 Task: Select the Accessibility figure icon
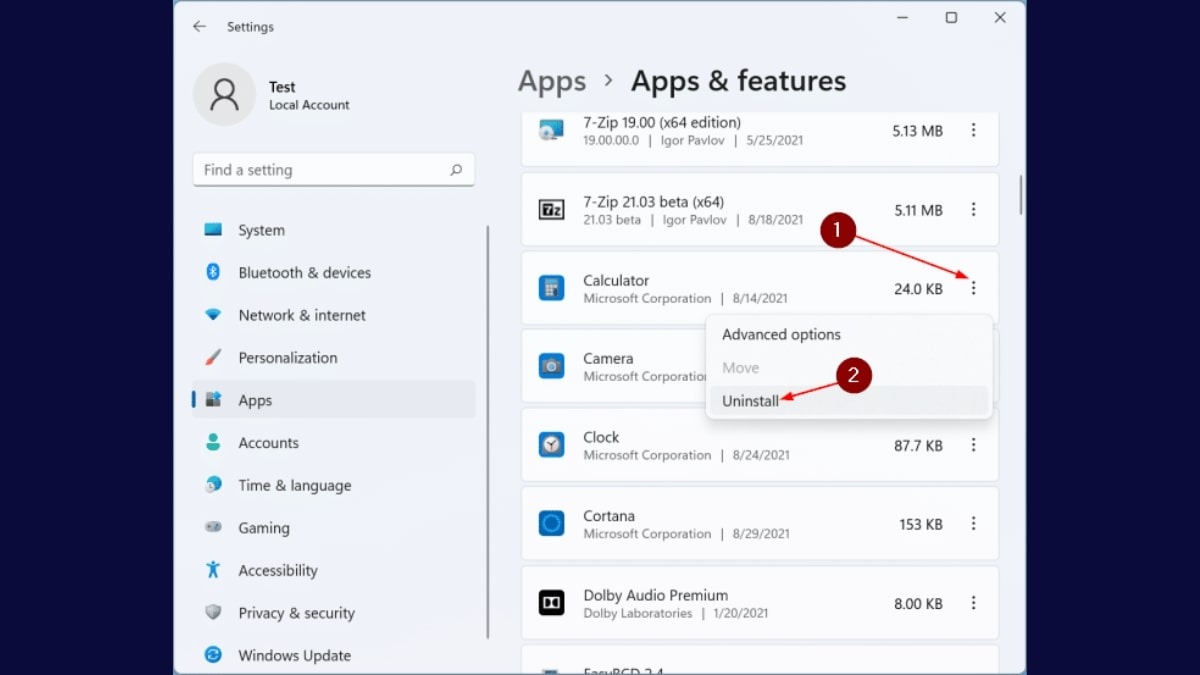point(213,570)
